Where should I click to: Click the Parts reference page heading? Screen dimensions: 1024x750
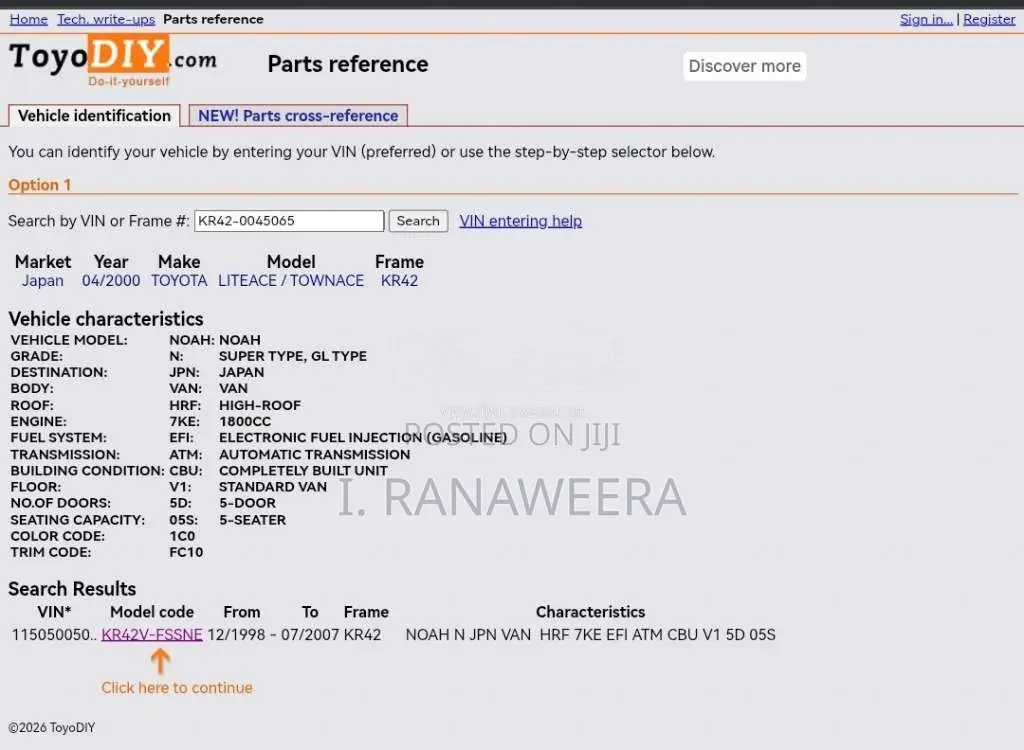point(348,64)
